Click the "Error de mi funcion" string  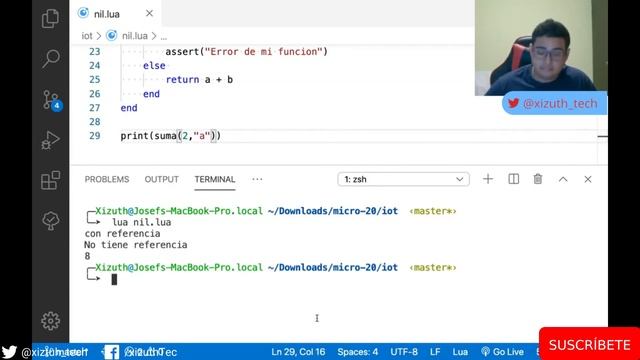(x=263, y=52)
